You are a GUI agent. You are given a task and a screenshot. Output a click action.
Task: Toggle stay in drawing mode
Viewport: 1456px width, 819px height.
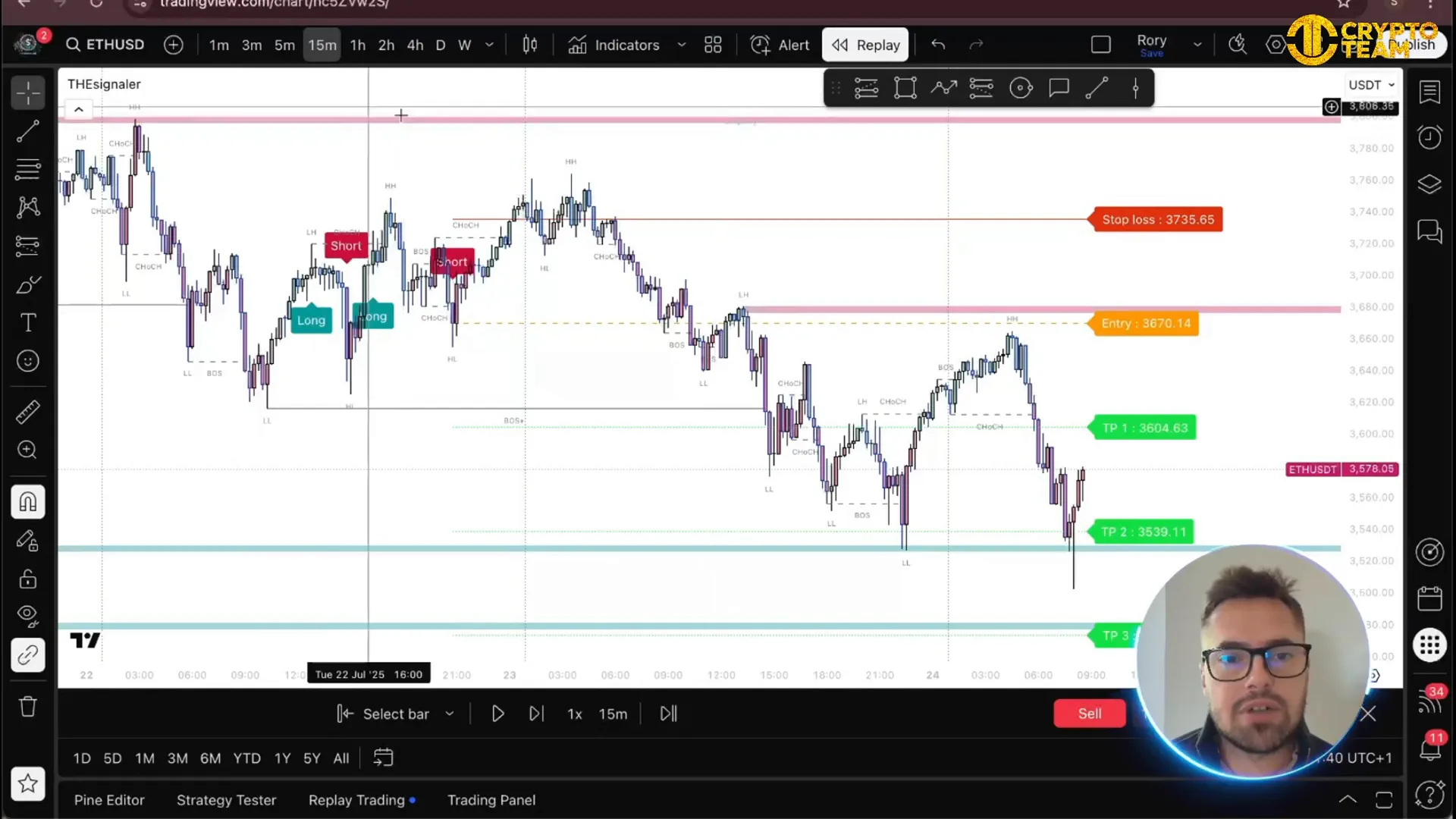[28, 541]
